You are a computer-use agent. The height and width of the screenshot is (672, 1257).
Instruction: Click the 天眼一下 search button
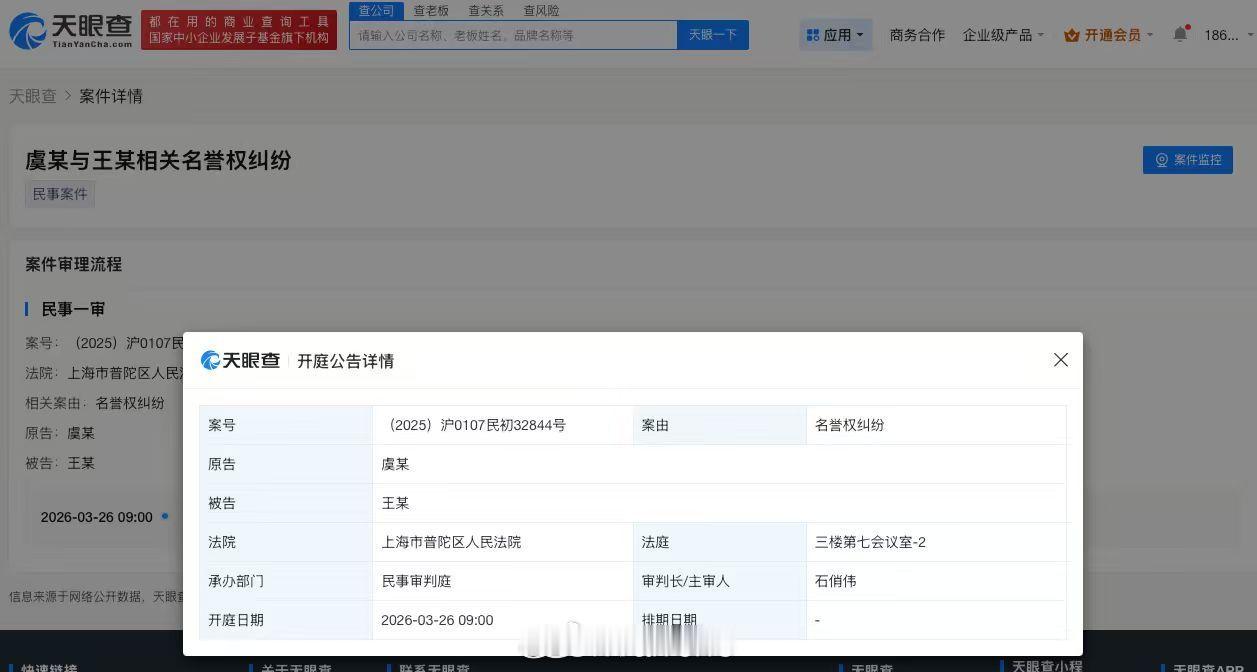712,34
